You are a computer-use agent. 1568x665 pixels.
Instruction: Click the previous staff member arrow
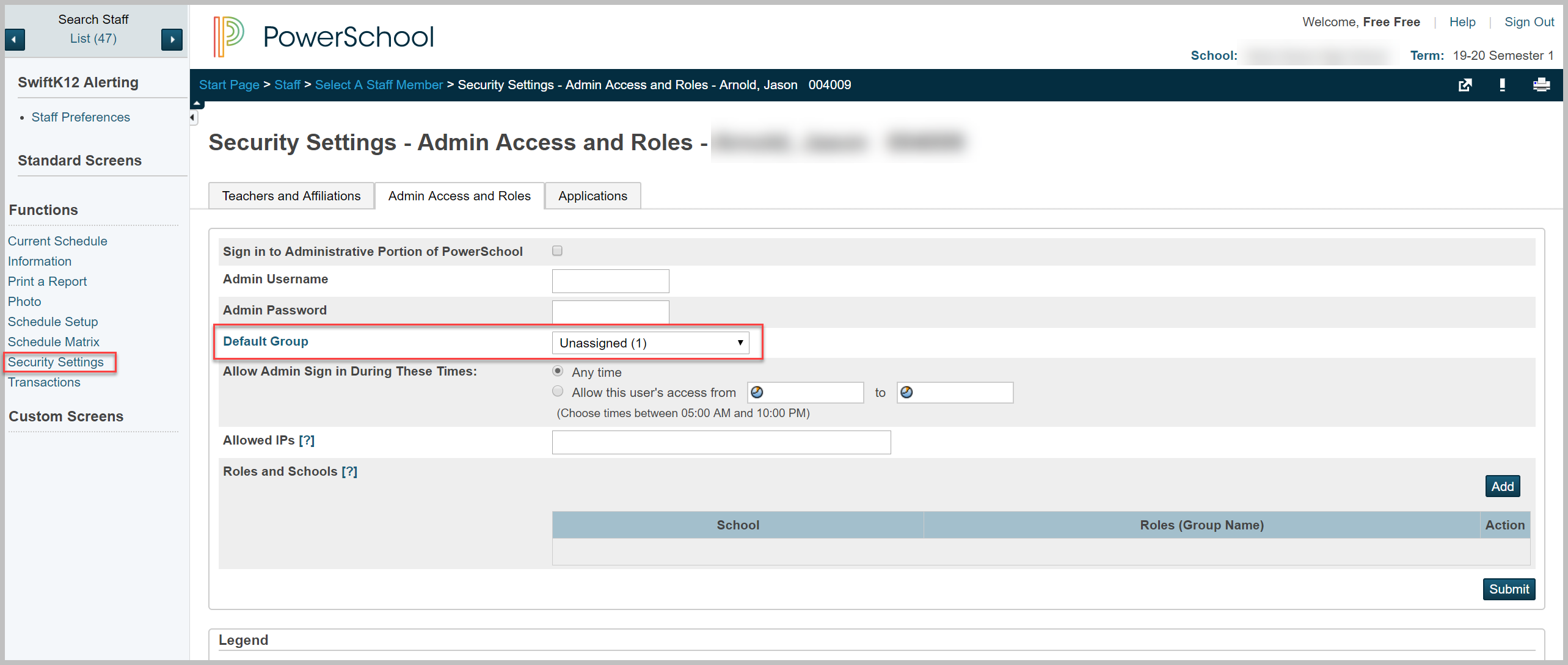point(15,39)
